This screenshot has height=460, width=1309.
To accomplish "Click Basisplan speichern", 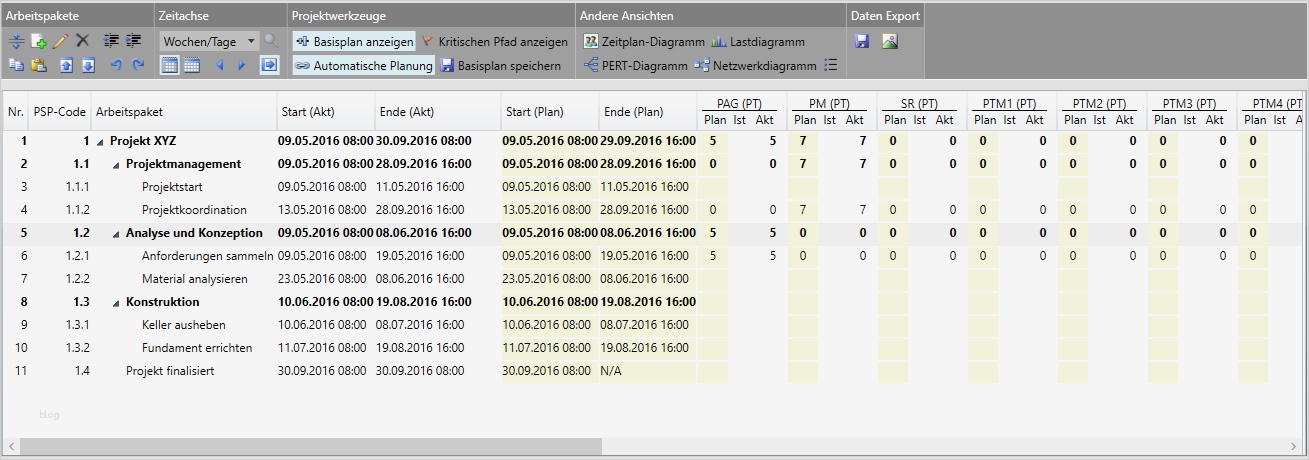I will pyautogui.click(x=501, y=66).
